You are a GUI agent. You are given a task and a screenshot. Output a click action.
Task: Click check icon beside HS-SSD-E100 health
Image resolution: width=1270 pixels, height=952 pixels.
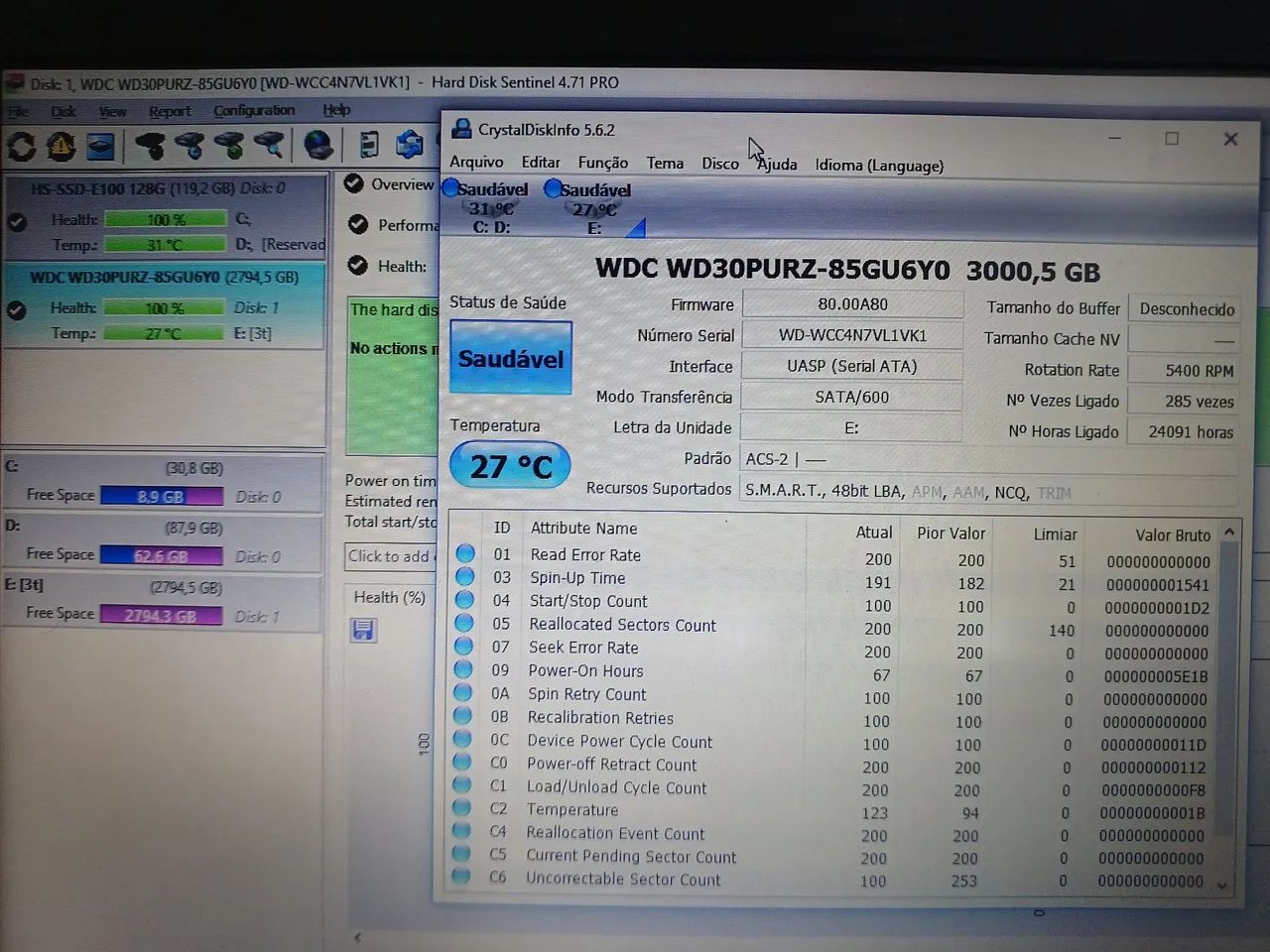tap(17, 221)
